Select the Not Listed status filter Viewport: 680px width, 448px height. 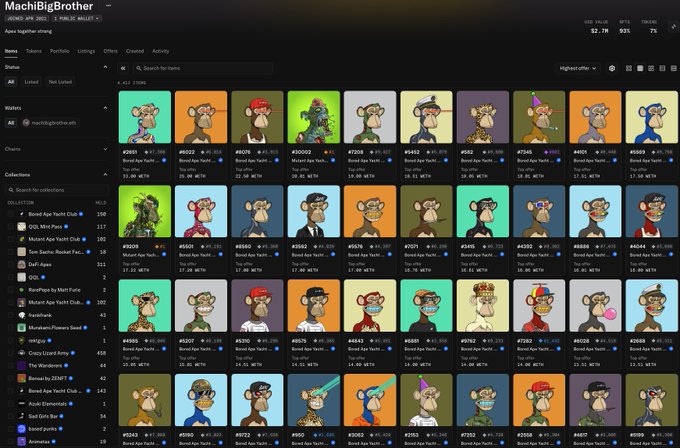click(x=60, y=82)
